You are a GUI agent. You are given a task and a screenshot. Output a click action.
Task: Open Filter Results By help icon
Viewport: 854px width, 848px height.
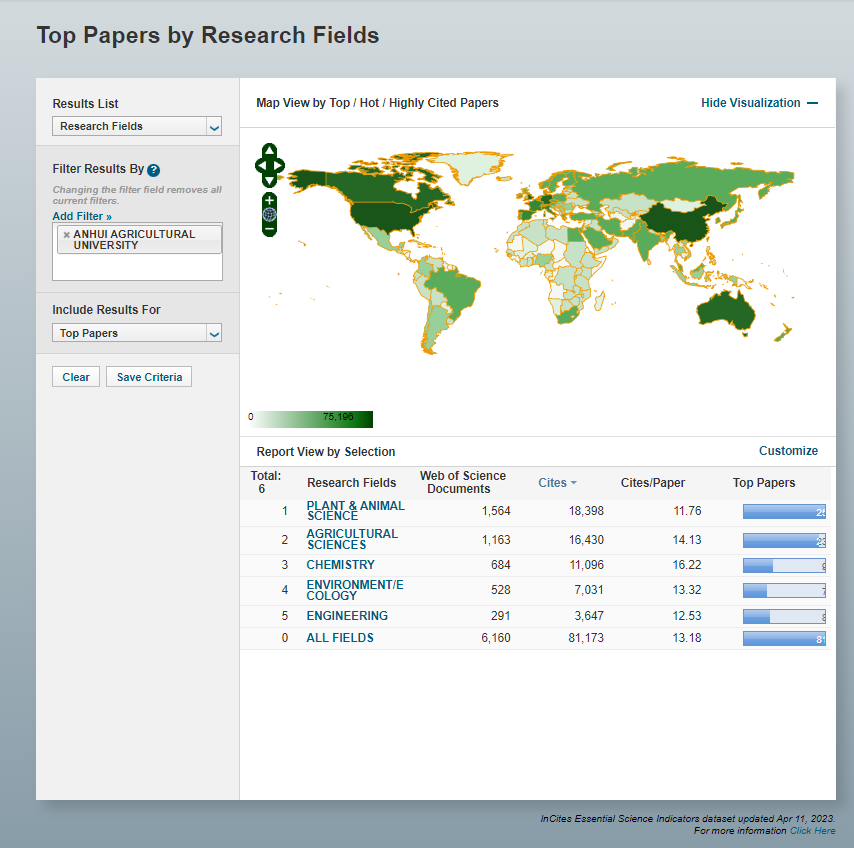click(x=154, y=170)
